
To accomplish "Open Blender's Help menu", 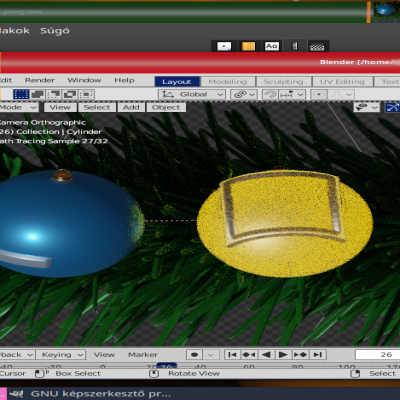I will click(124, 80).
